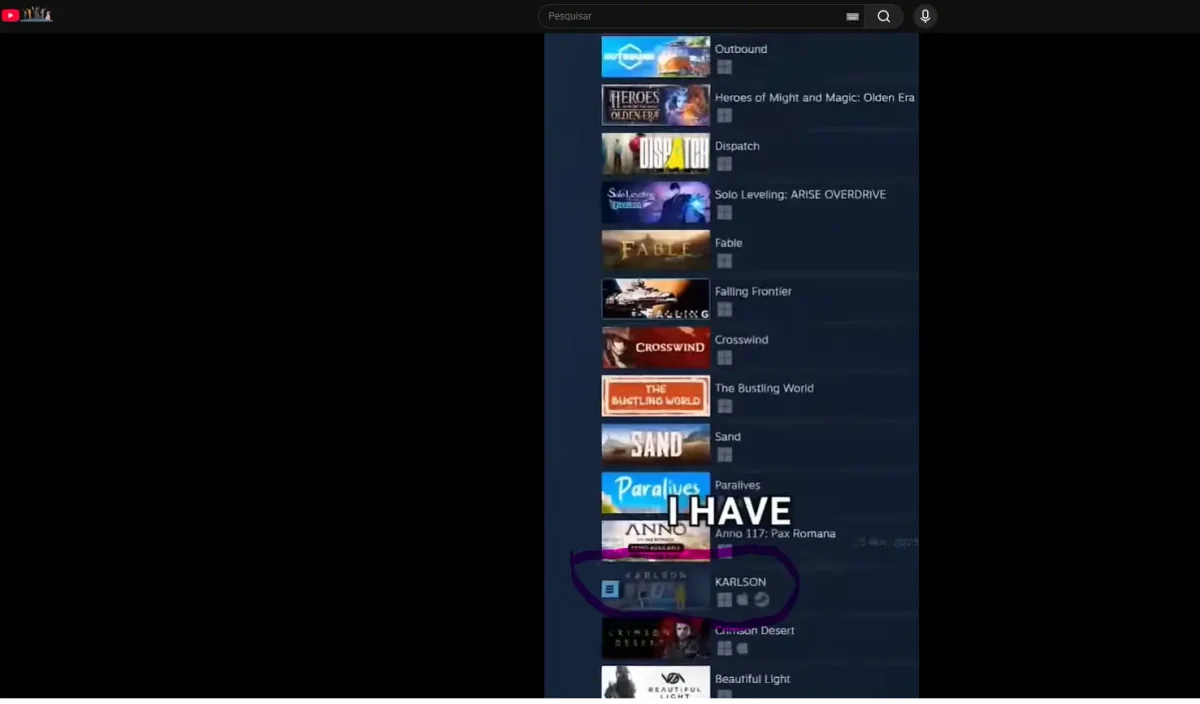Click the YouTube logo
Viewport: 1200px width, 704px height.
13,15
